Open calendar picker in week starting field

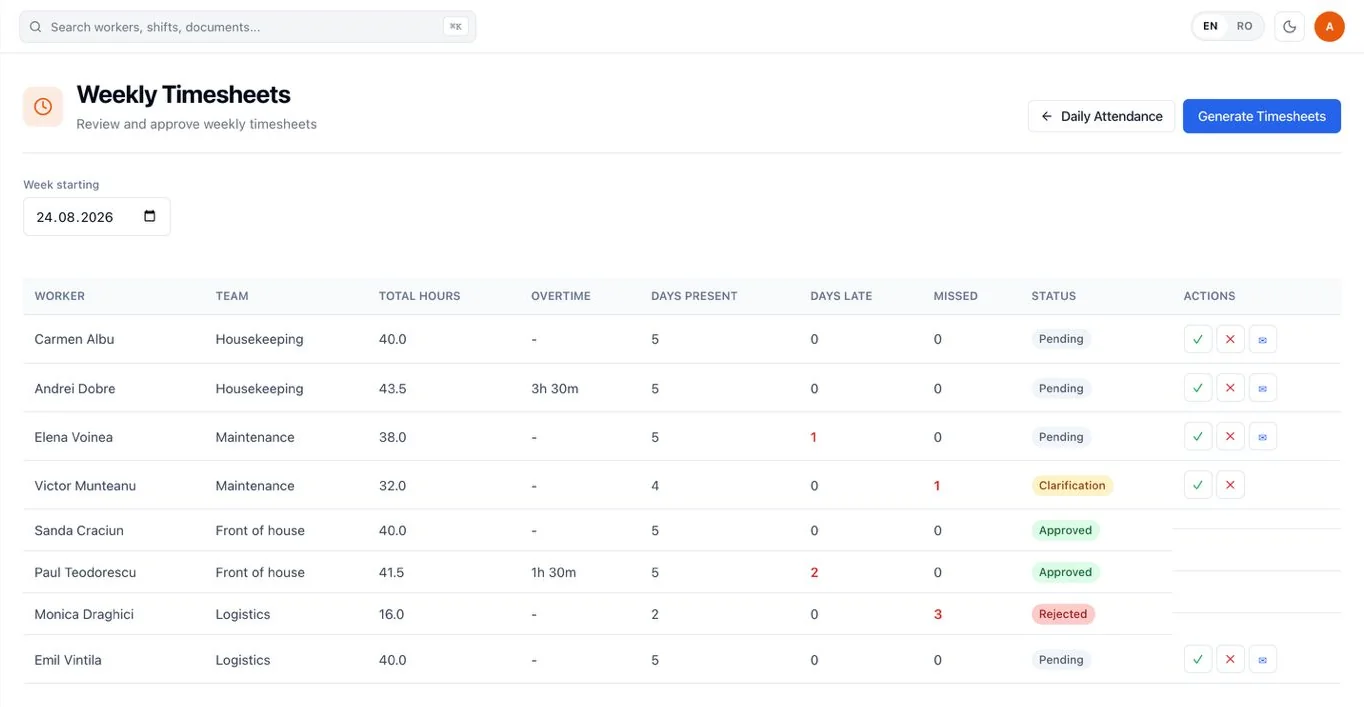coord(150,216)
